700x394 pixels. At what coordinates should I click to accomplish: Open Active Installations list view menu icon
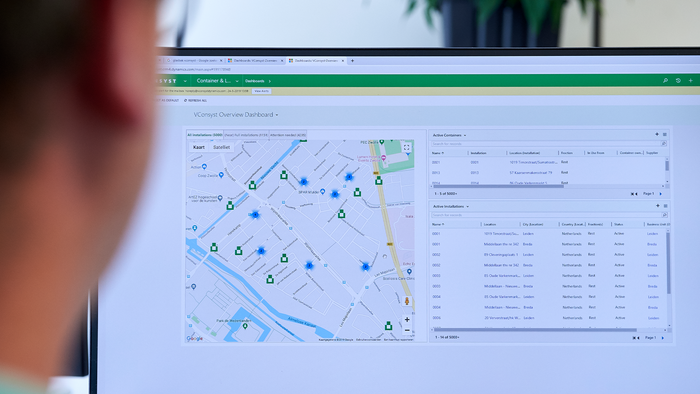coord(665,206)
